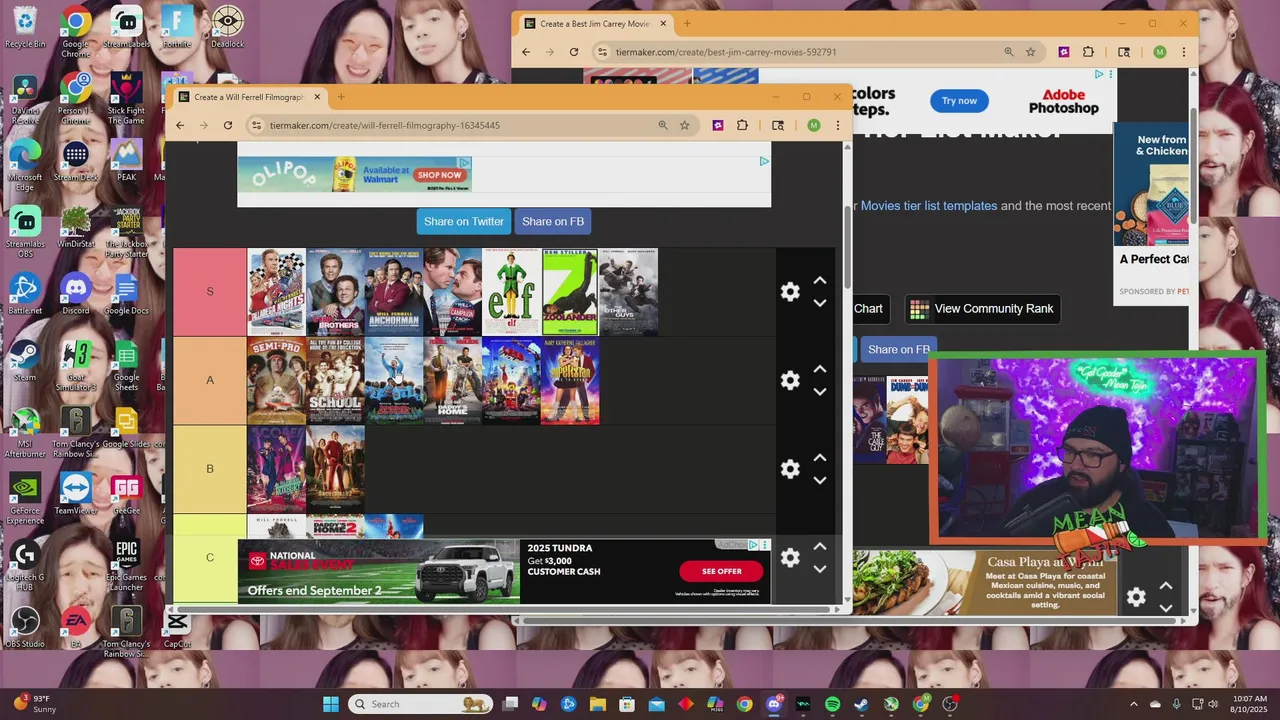Move the A tier row down
Image resolution: width=1280 pixels, height=720 pixels.
tap(820, 392)
